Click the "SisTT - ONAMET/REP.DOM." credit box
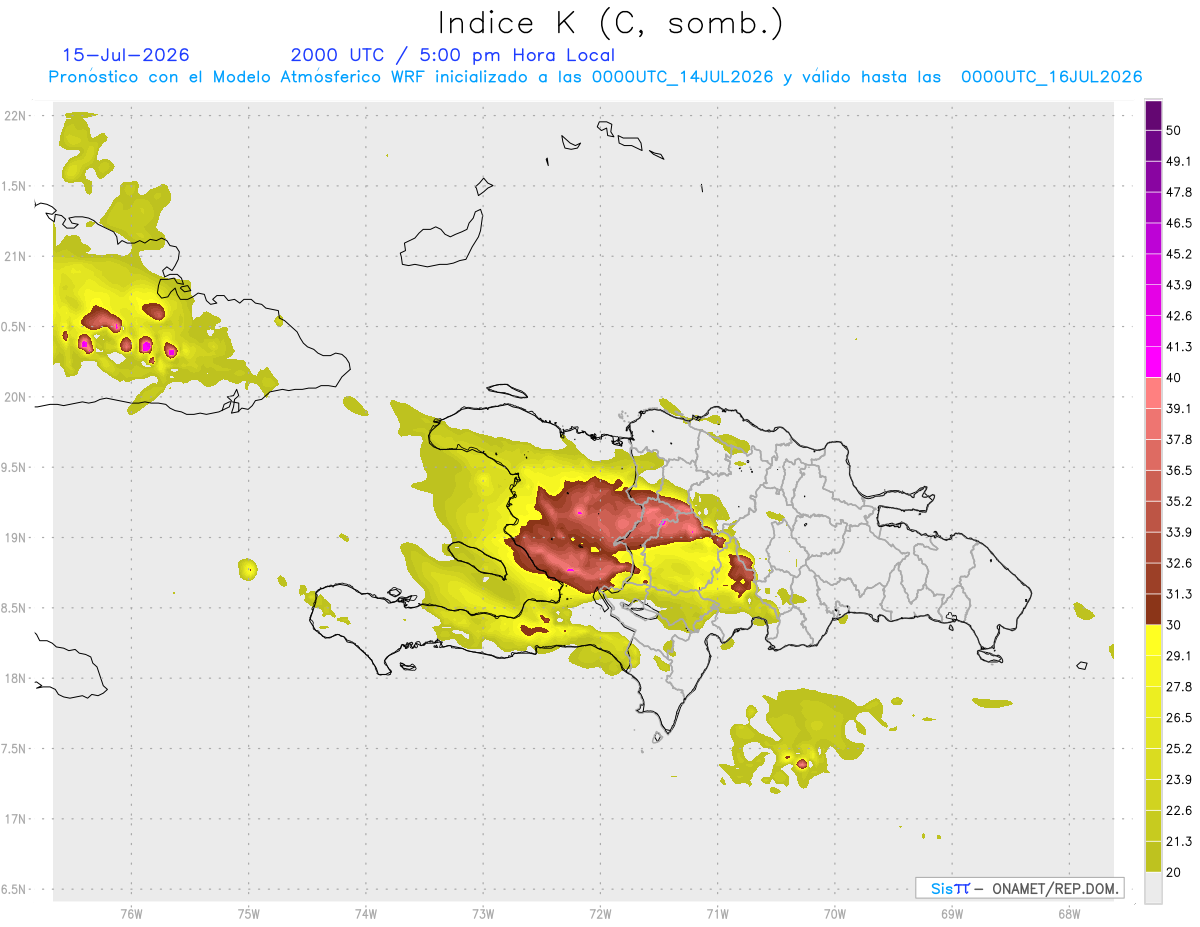This screenshot has width=1200, height=927. pyautogui.click(x=1019, y=888)
